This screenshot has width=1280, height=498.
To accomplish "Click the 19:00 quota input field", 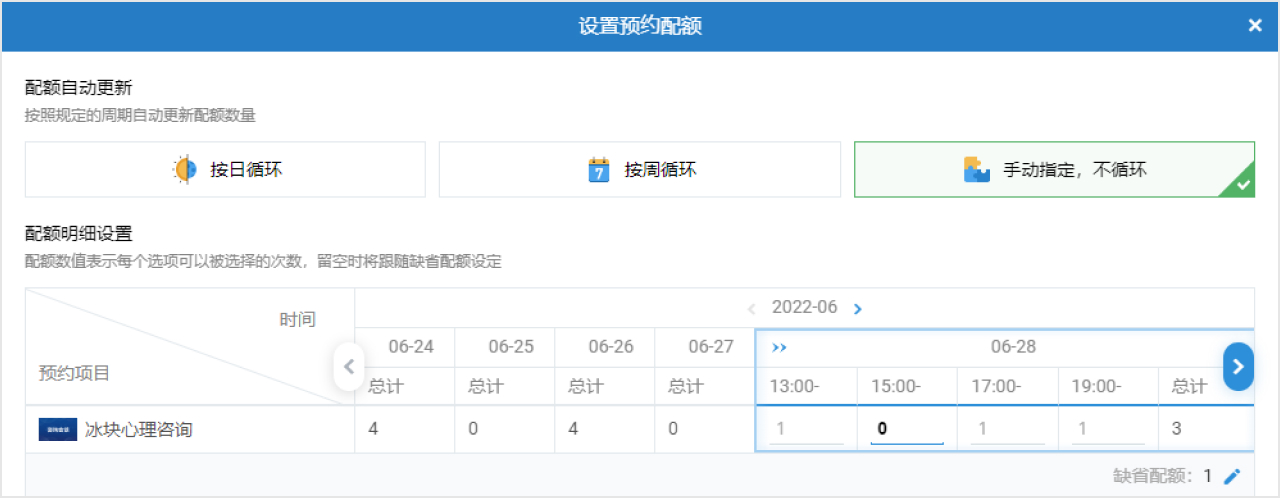I will click(x=1107, y=430).
